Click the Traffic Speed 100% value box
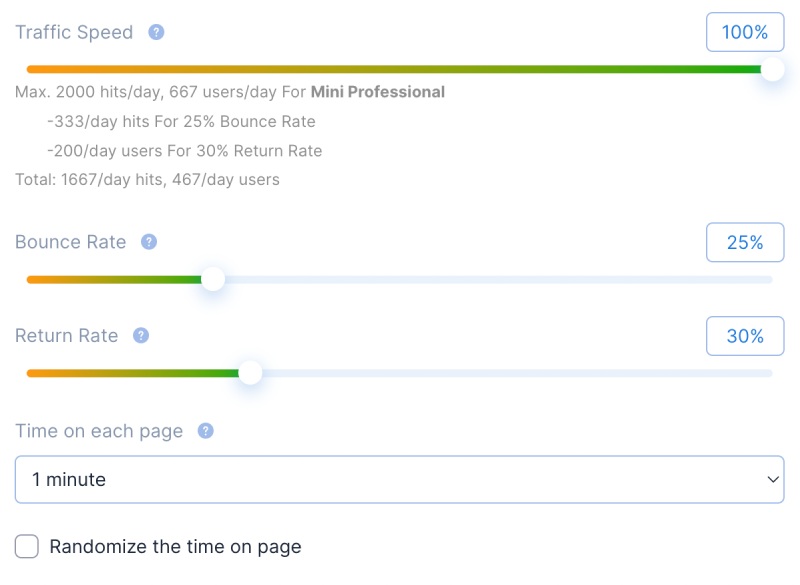 pos(745,32)
